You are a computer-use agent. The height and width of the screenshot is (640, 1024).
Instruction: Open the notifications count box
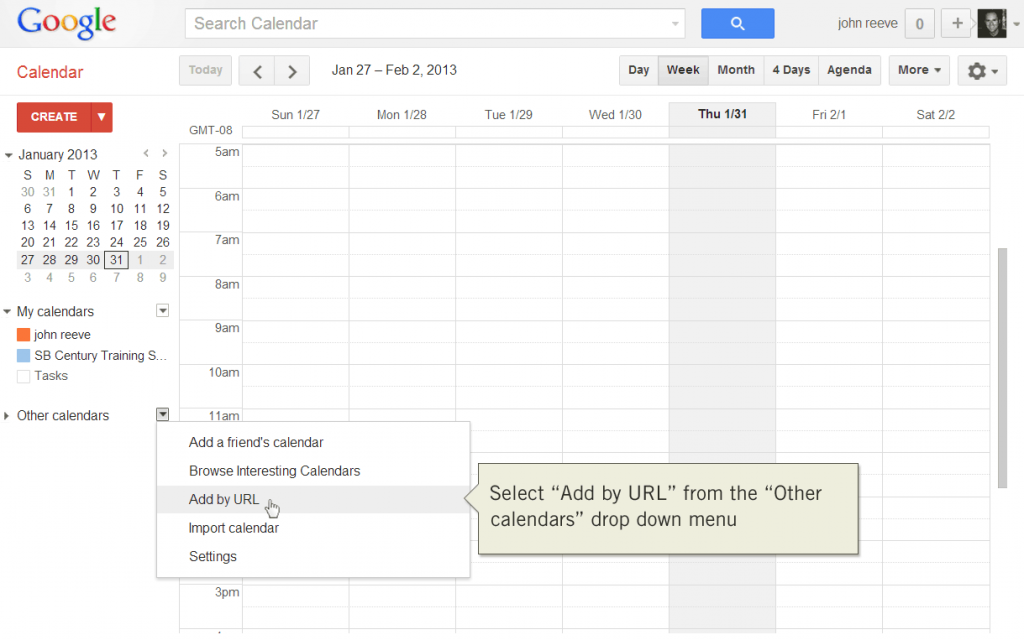(920, 24)
